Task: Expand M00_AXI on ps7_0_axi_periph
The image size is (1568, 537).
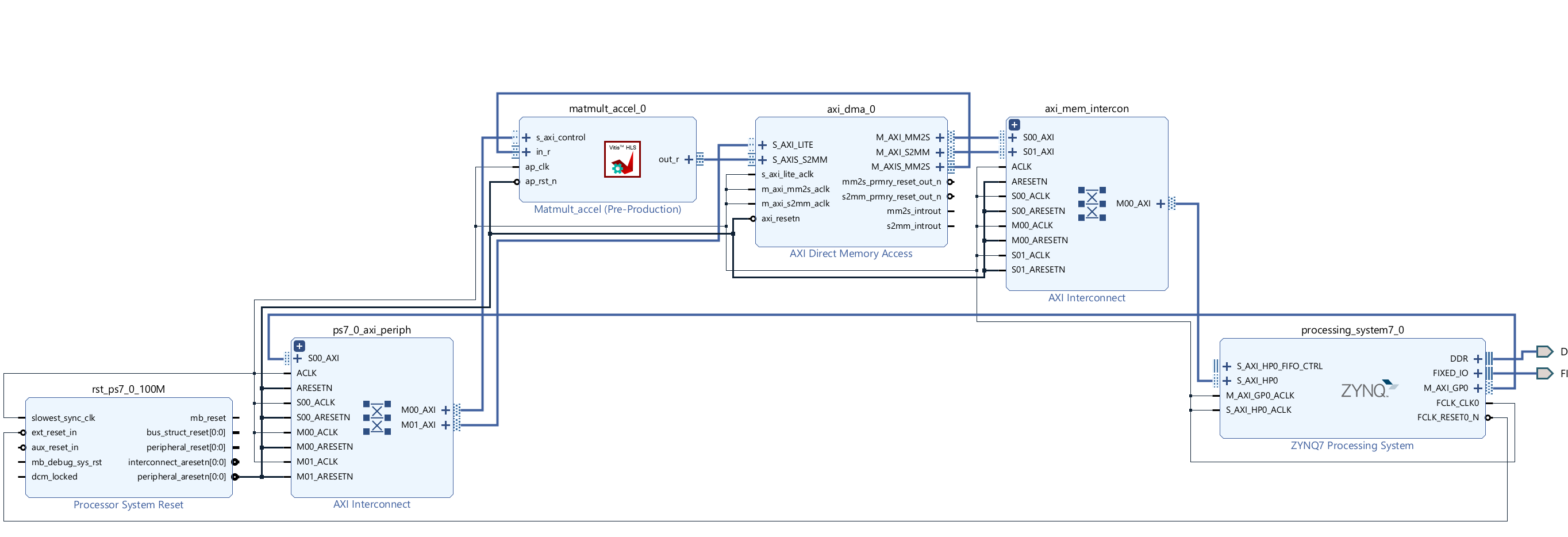Action: [x=445, y=411]
